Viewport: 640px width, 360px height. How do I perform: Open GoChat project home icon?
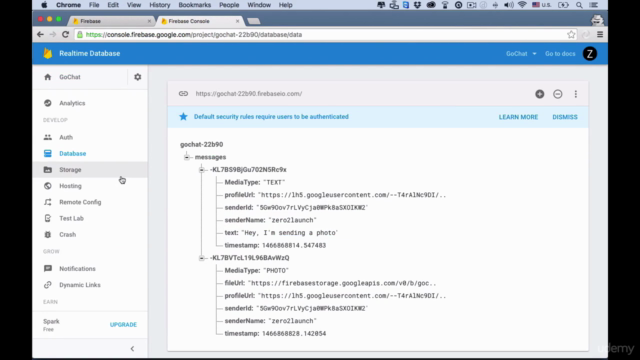(48, 77)
